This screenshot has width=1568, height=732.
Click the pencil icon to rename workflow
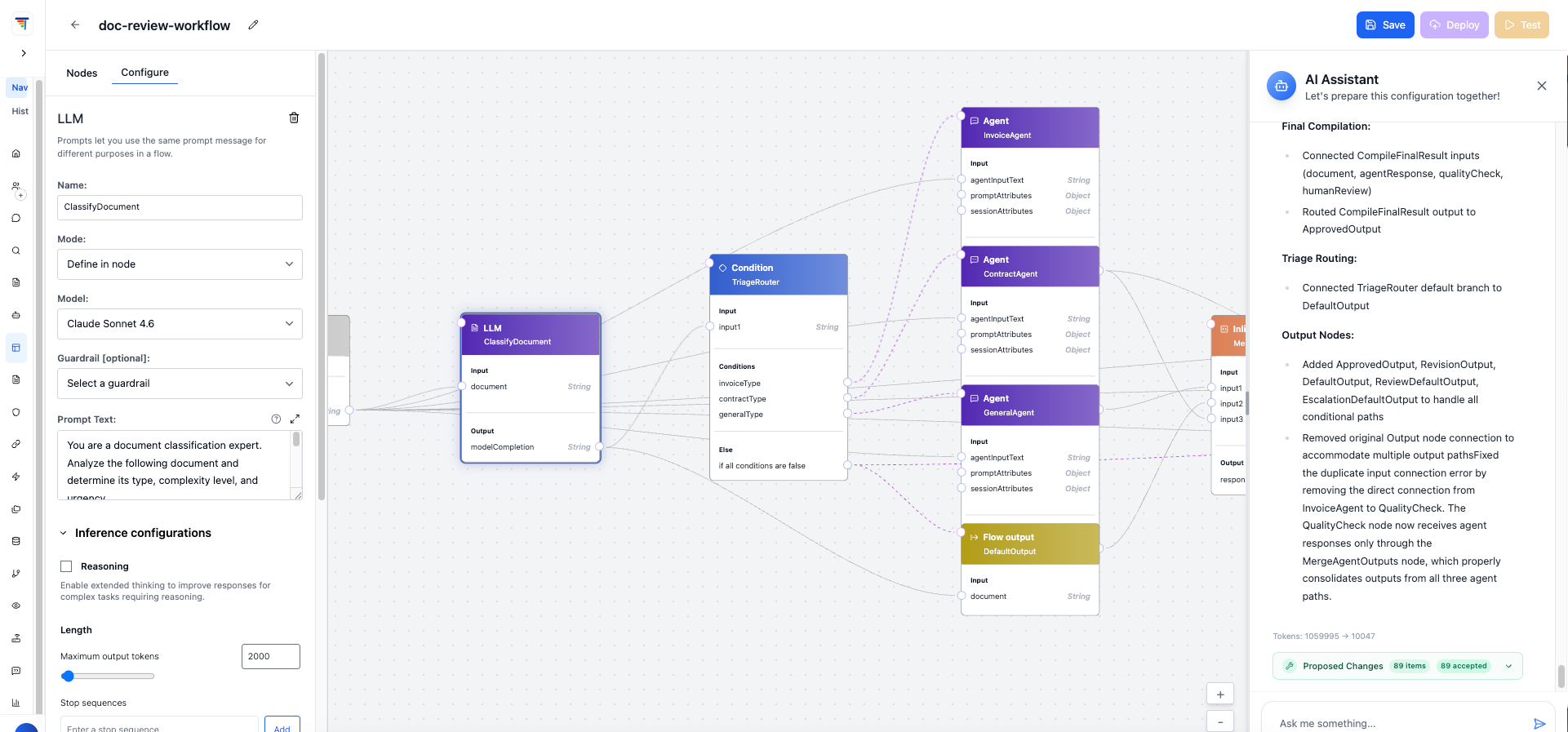[x=253, y=25]
